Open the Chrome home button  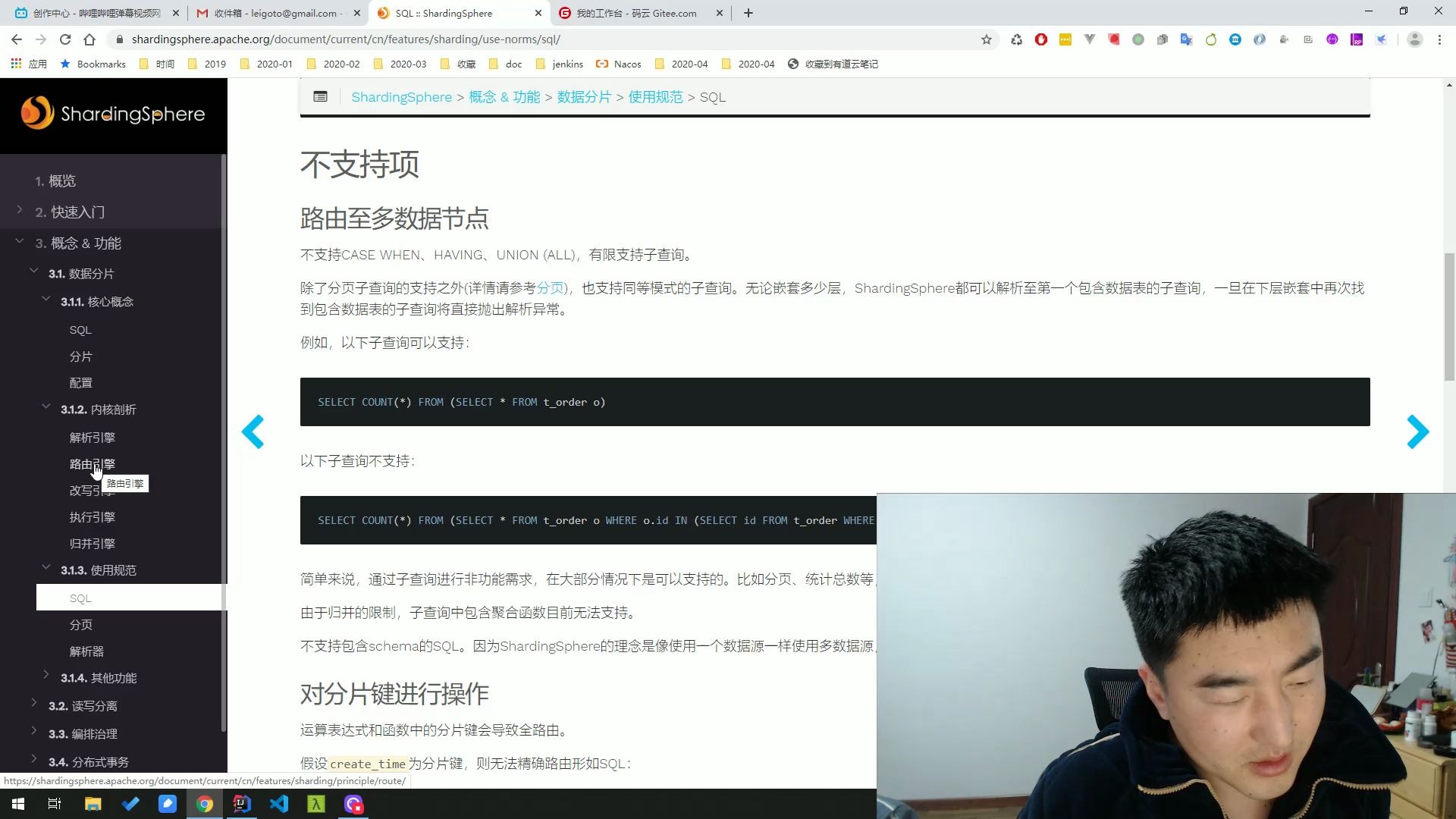[x=89, y=39]
